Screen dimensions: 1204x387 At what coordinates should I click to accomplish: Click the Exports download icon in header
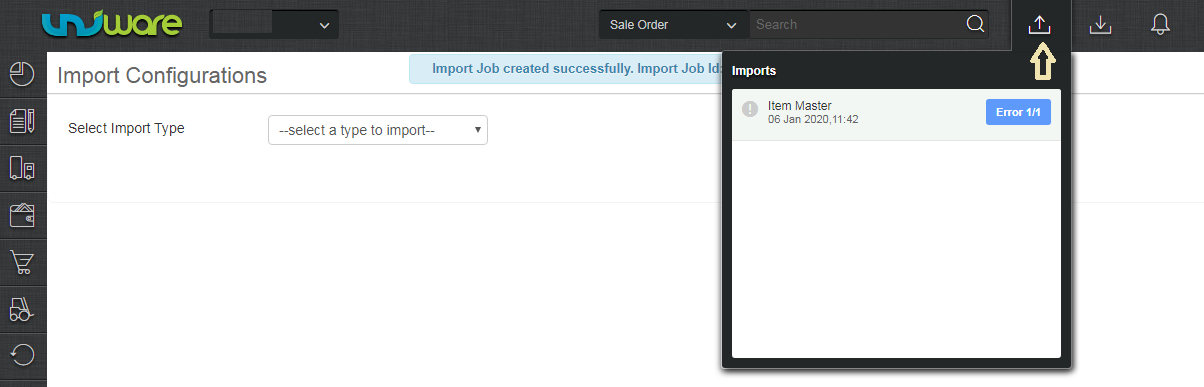[x=1100, y=25]
